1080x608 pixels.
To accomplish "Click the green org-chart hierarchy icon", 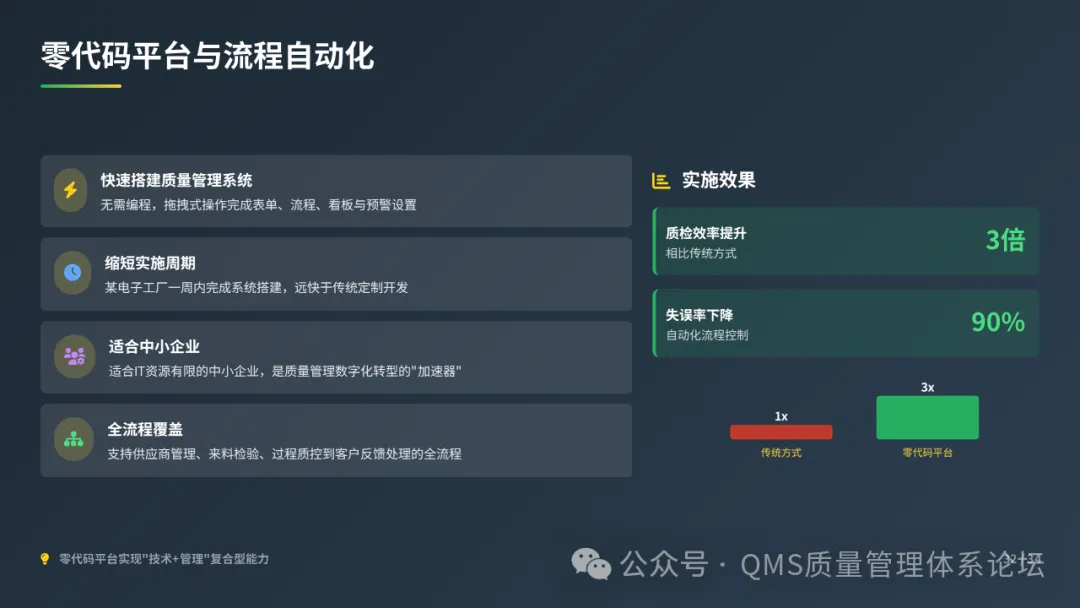I will point(74,439).
